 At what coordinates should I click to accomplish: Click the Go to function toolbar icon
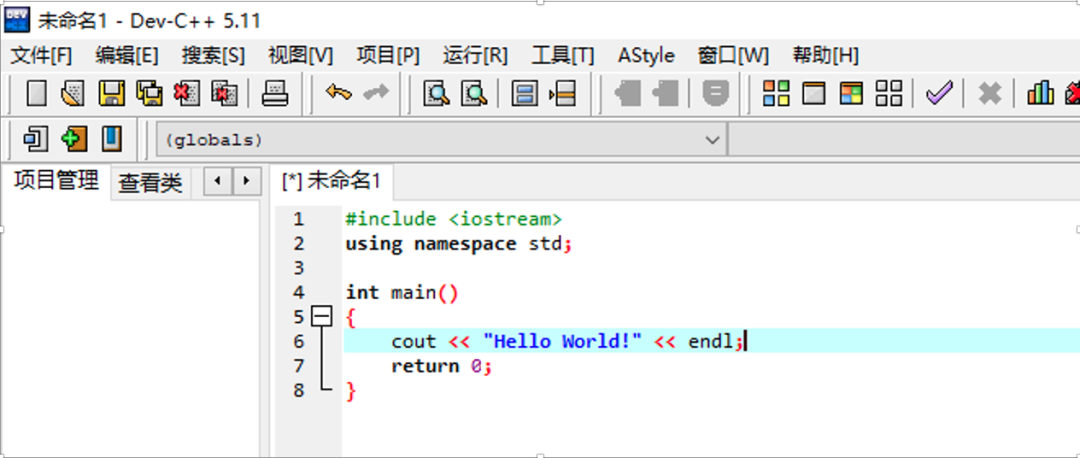[x=525, y=93]
